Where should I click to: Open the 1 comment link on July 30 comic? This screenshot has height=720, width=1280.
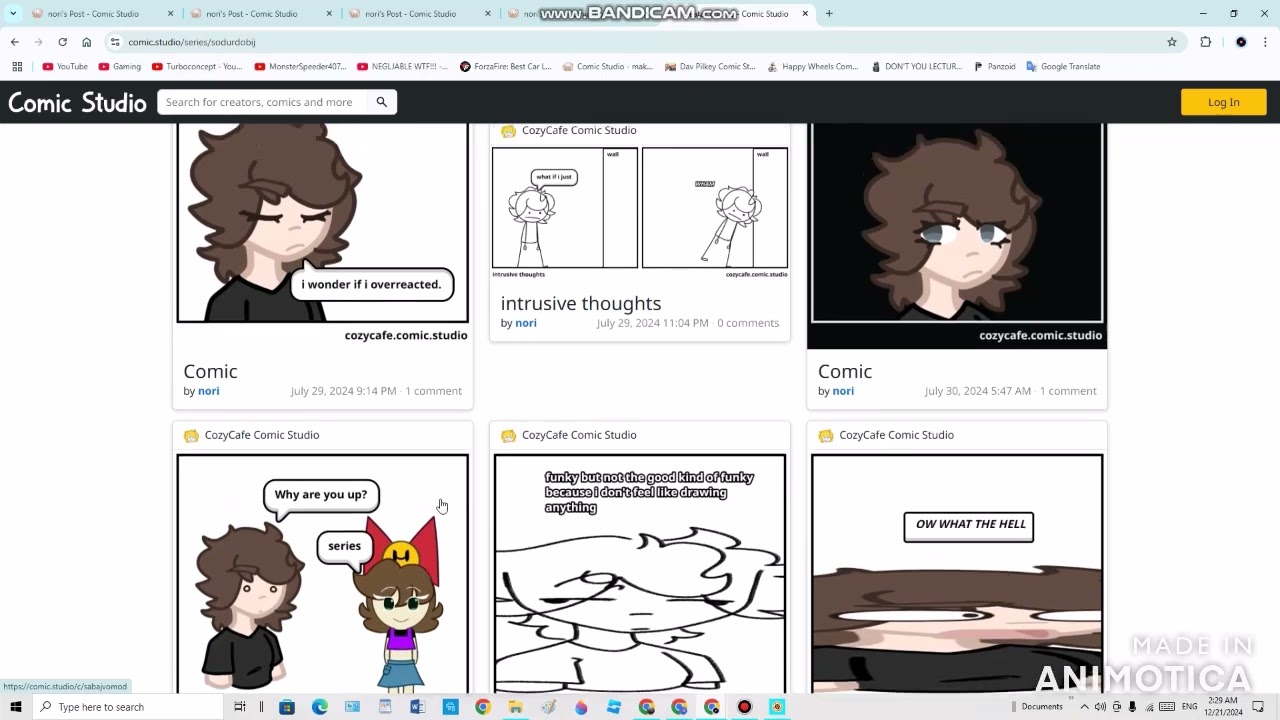(x=1068, y=391)
